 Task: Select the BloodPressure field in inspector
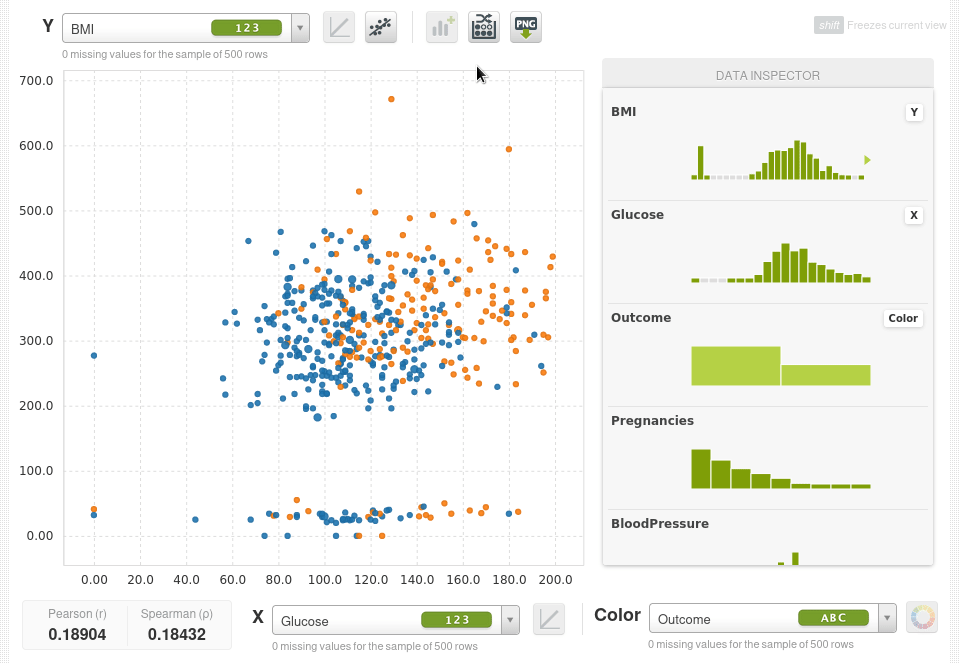click(x=659, y=523)
